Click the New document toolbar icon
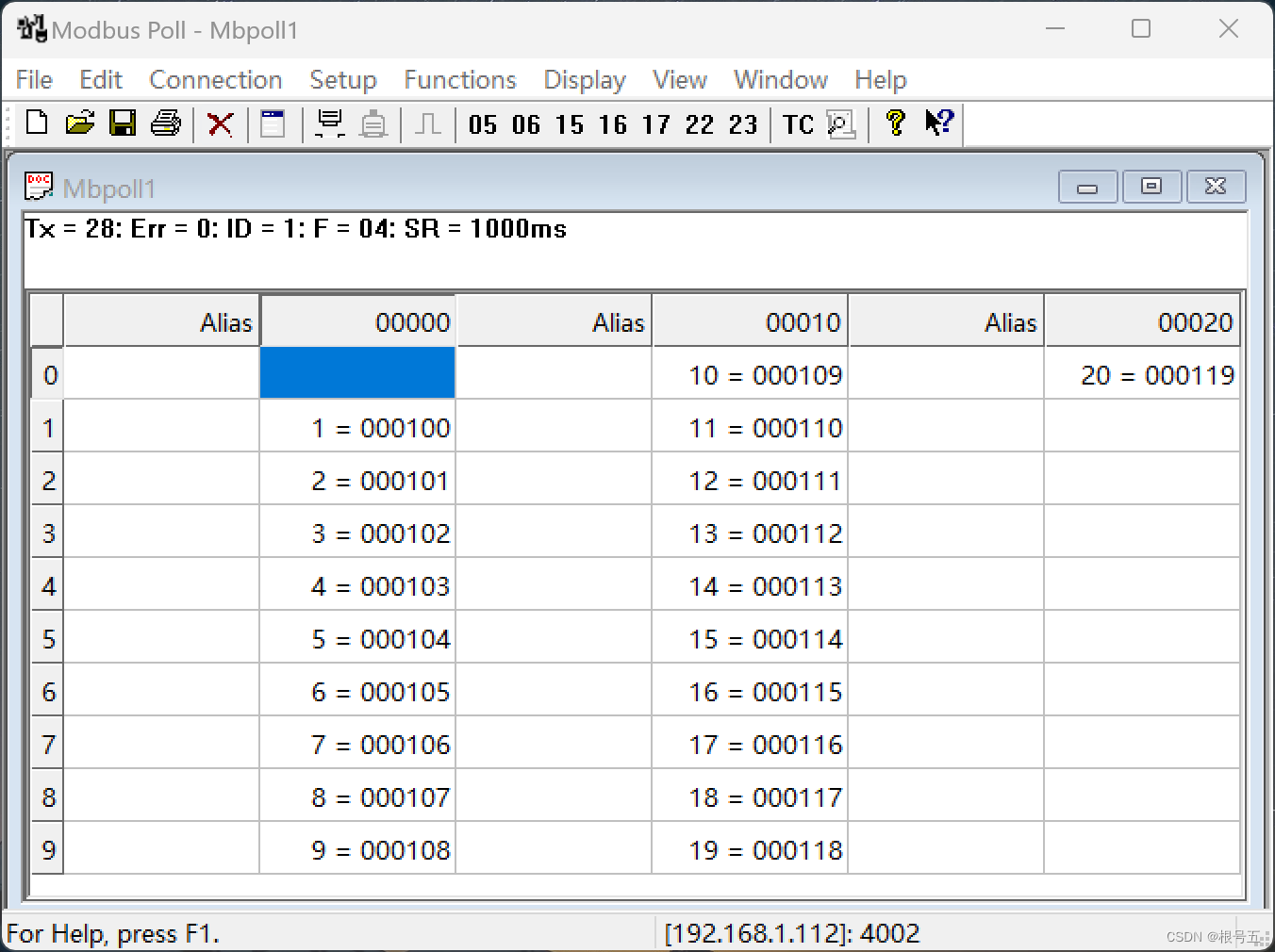1275x952 pixels. point(37,123)
